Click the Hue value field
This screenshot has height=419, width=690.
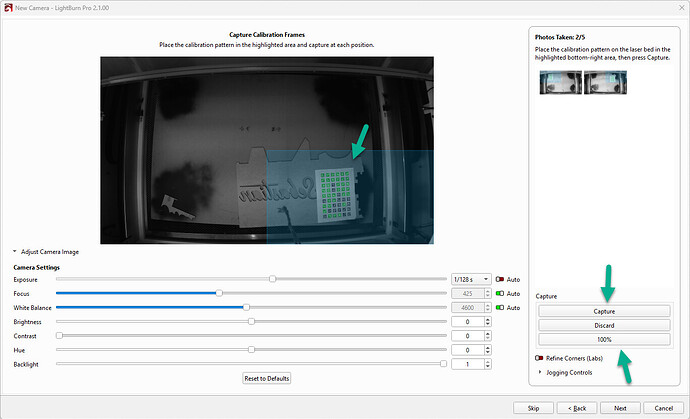(x=467, y=350)
